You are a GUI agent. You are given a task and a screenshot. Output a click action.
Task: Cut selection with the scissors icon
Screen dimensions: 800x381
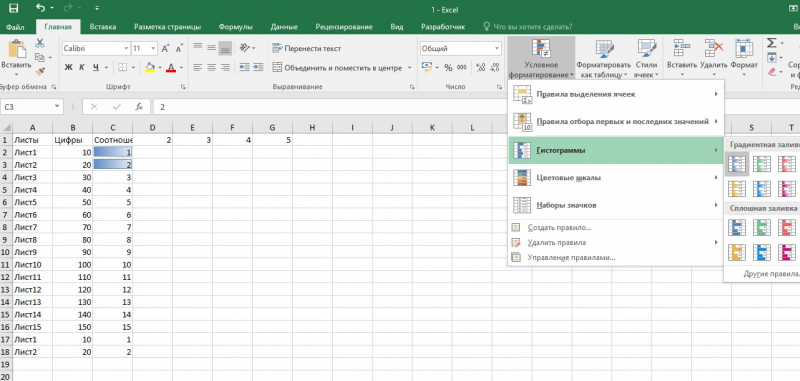[x=40, y=44]
